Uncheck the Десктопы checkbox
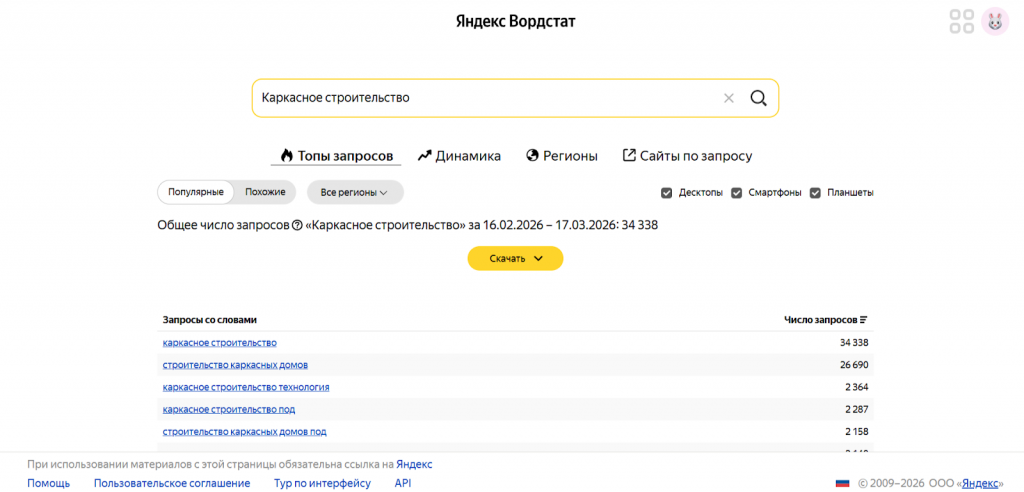The image size is (1024, 492). (666, 193)
